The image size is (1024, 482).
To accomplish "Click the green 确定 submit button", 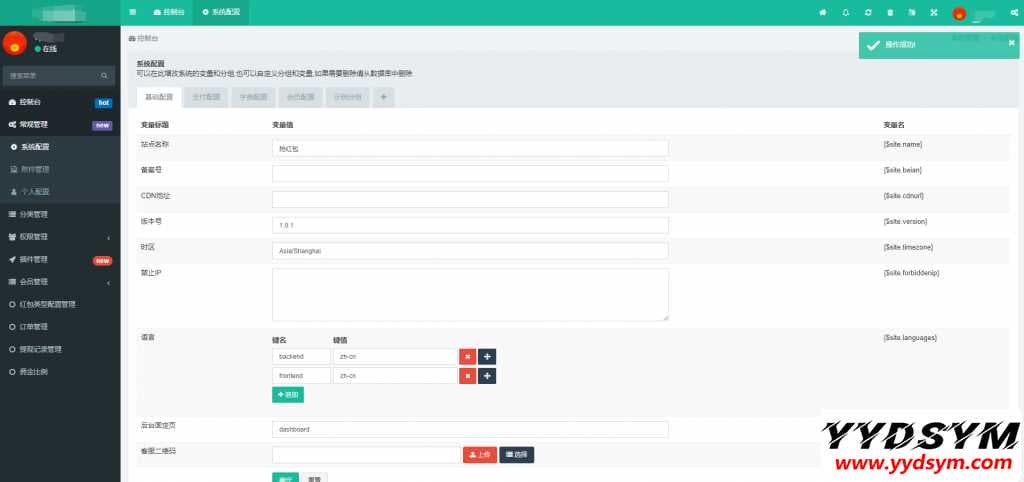I will [285, 477].
